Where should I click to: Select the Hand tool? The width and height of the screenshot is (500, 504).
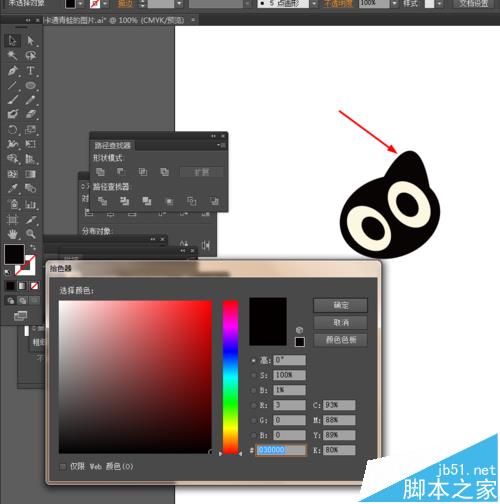(x=12, y=234)
